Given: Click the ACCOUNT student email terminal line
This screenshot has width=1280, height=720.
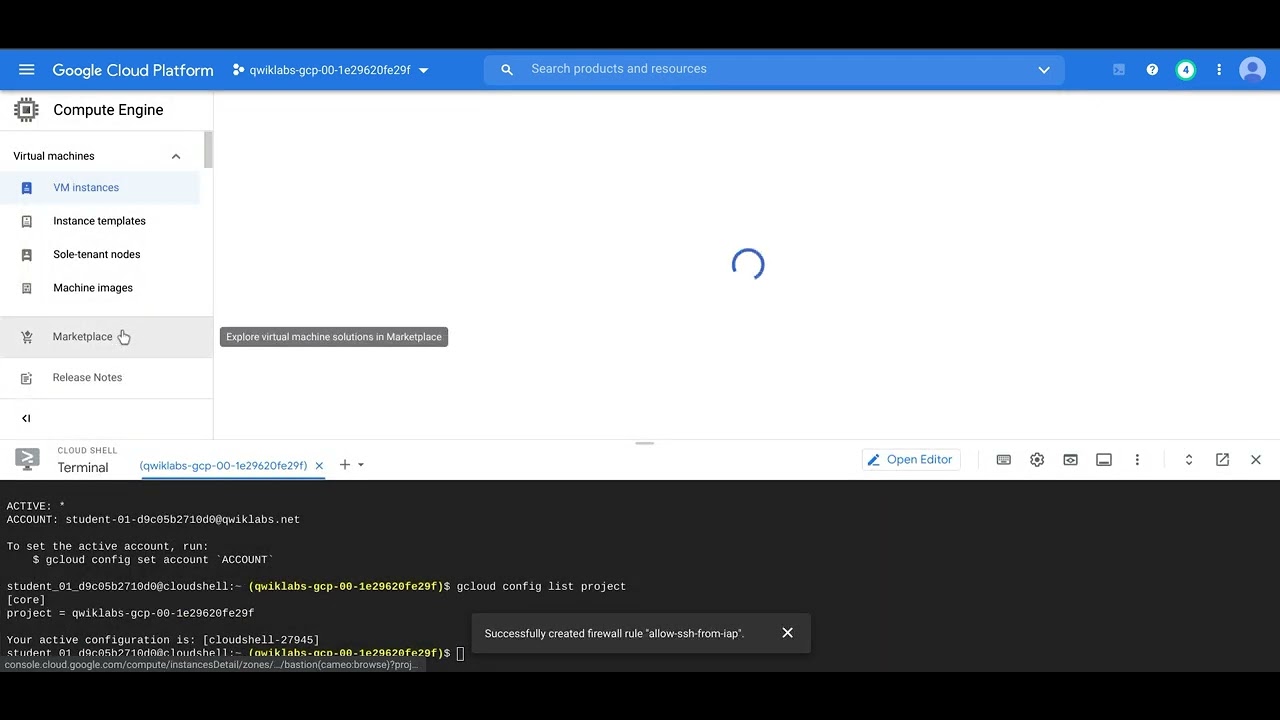Looking at the screenshot, I should pyautogui.click(x=153, y=520).
